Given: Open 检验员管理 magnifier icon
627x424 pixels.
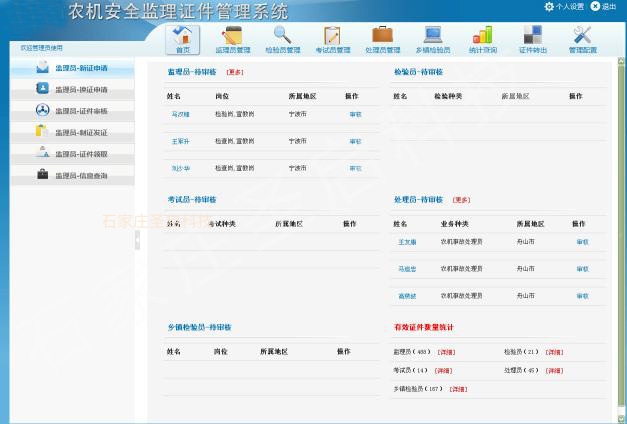Looking at the screenshot, I should 282,35.
